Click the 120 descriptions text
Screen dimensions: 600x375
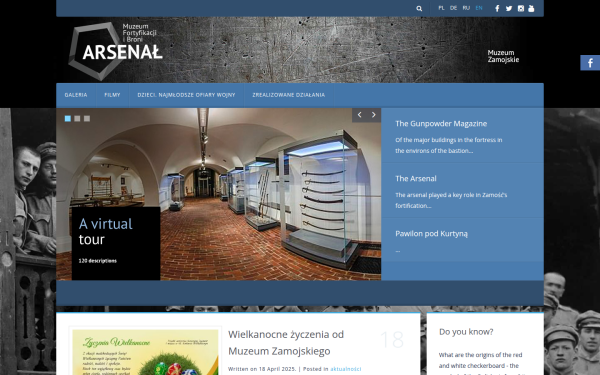(x=98, y=261)
